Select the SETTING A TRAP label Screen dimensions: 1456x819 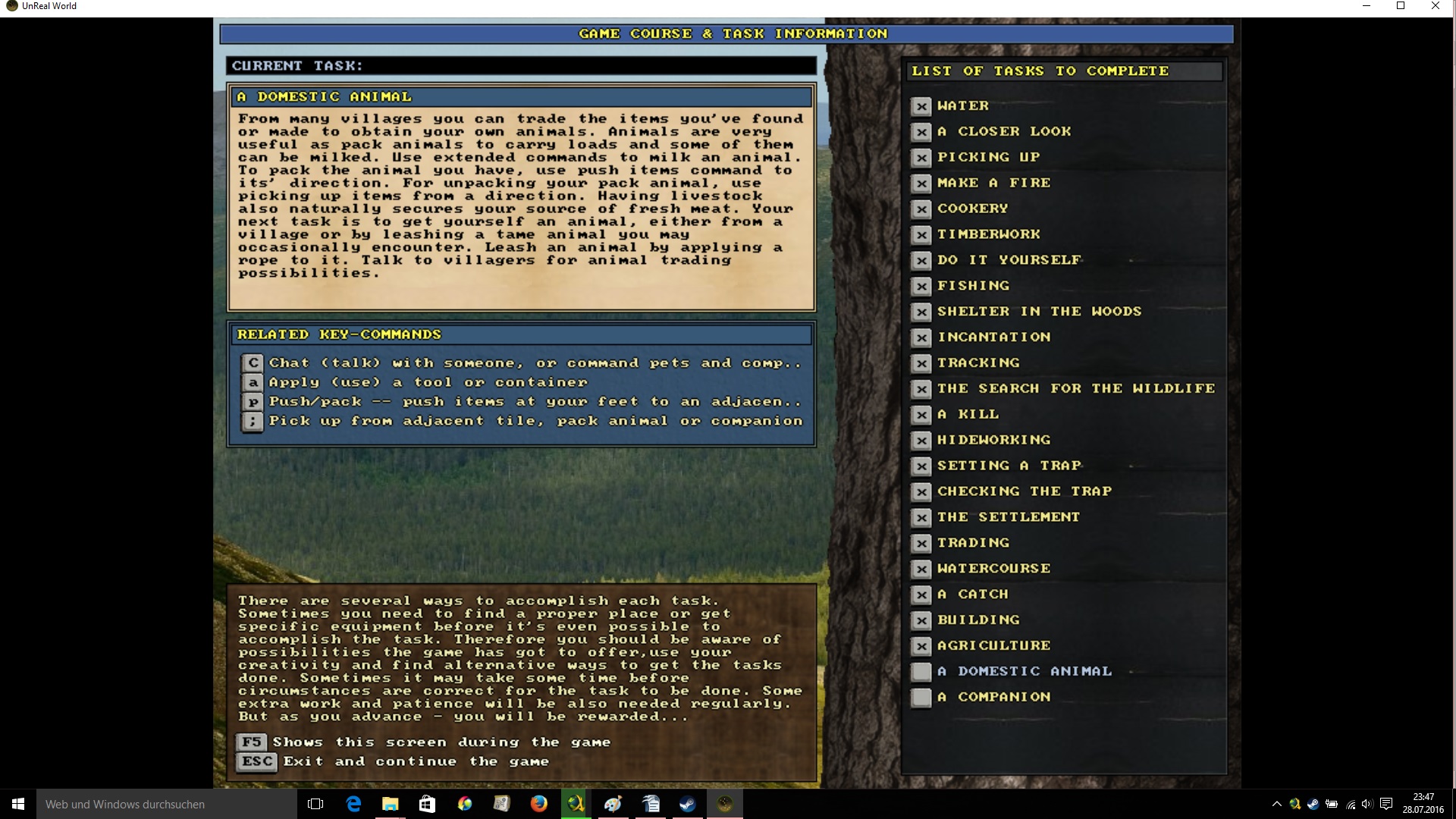tap(1009, 466)
